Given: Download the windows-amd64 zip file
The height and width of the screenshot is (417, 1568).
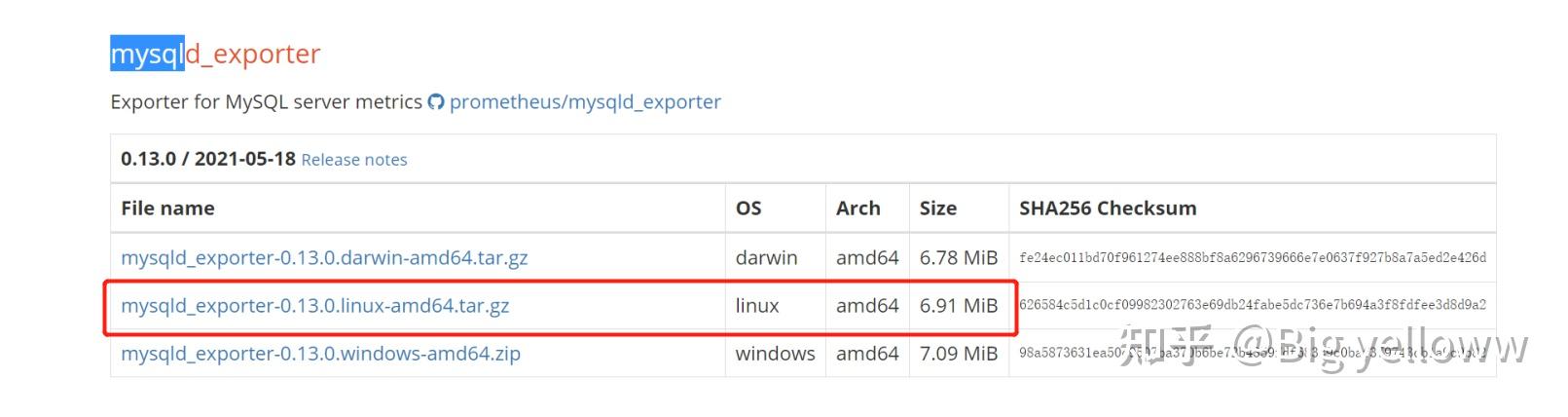Looking at the screenshot, I should coord(320,354).
